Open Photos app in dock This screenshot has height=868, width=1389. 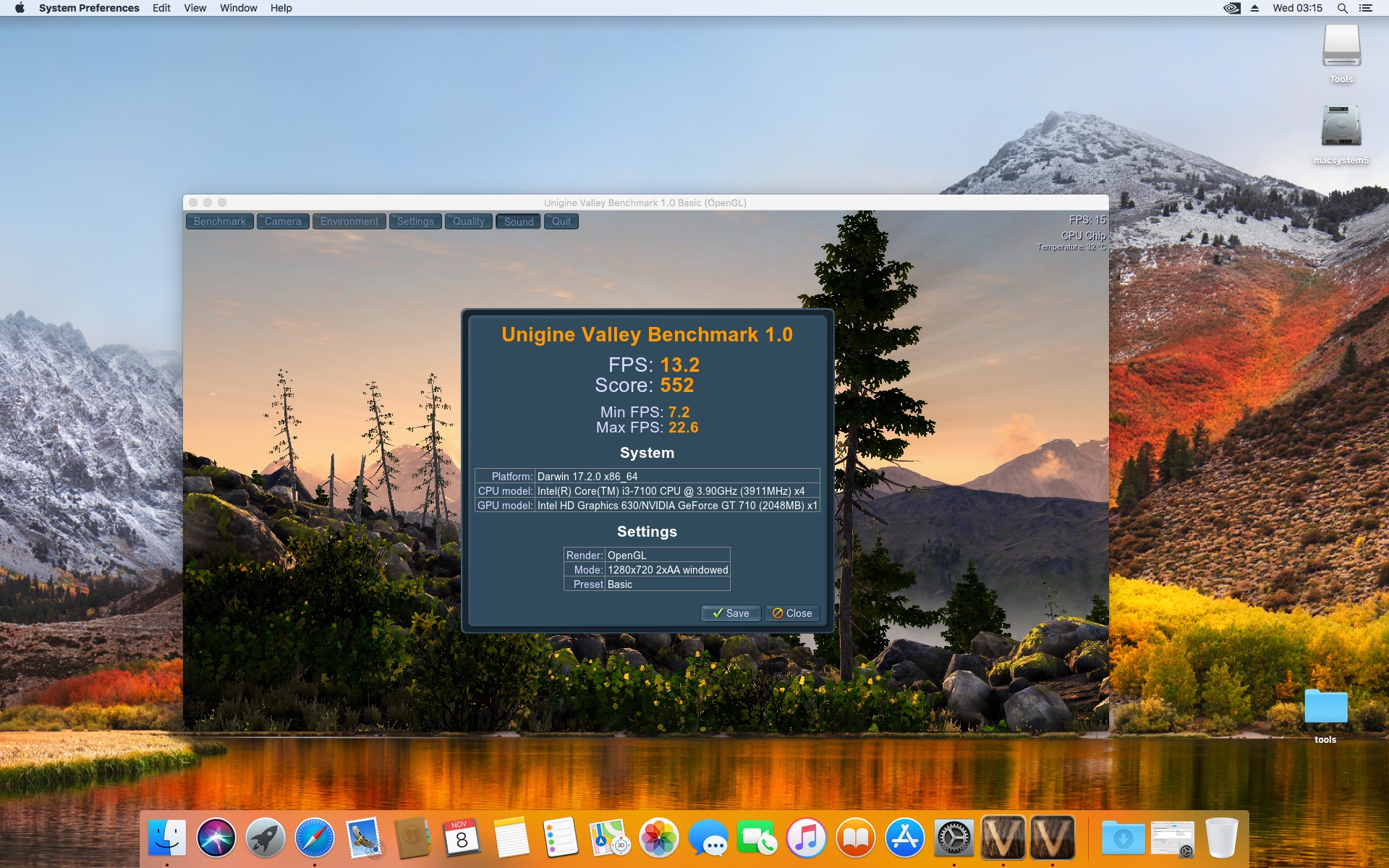pyautogui.click(x=658, y=838)
